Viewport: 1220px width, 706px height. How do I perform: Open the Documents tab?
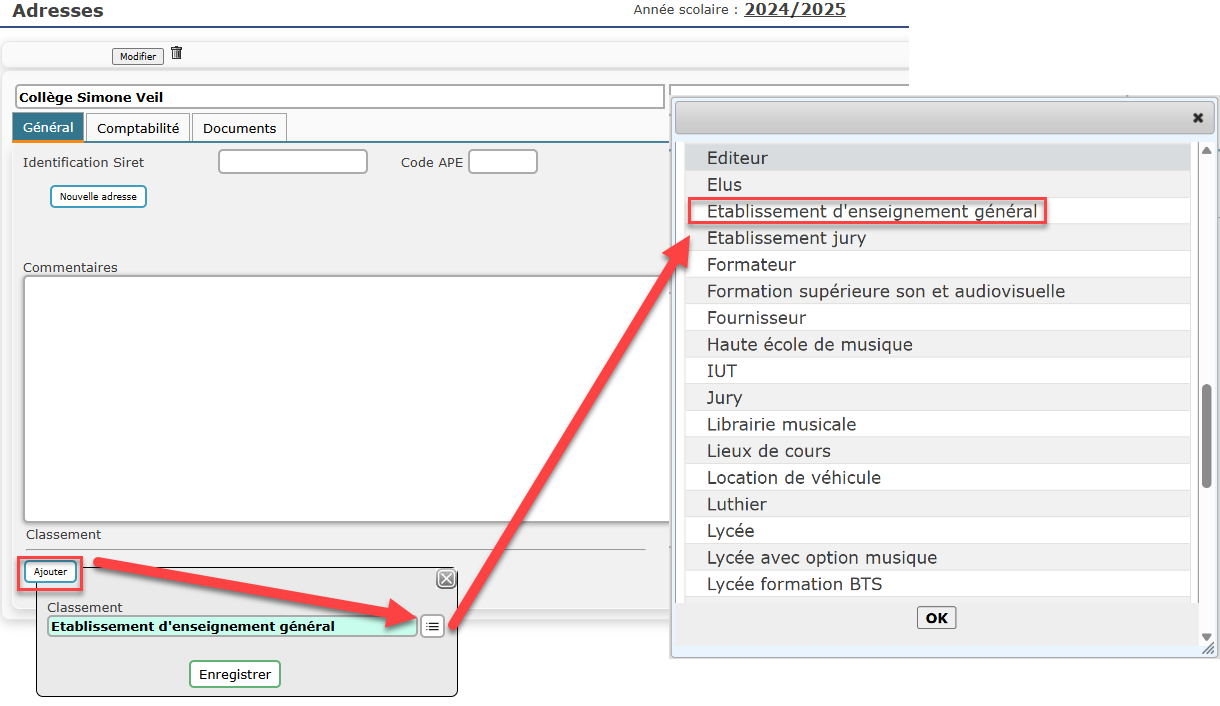tap(239, 128)
